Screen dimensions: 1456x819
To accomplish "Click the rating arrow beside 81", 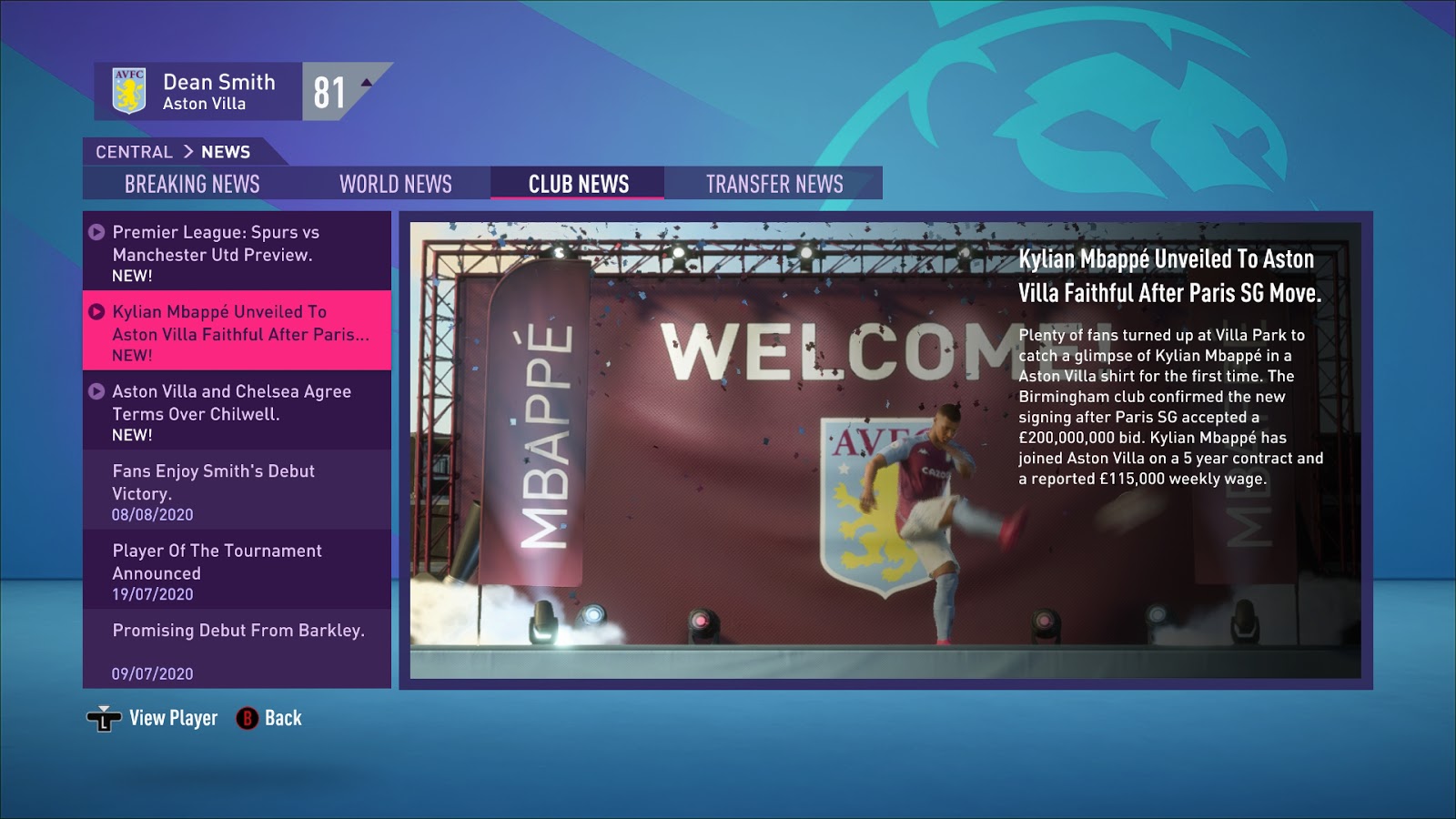I will [367, 83].
